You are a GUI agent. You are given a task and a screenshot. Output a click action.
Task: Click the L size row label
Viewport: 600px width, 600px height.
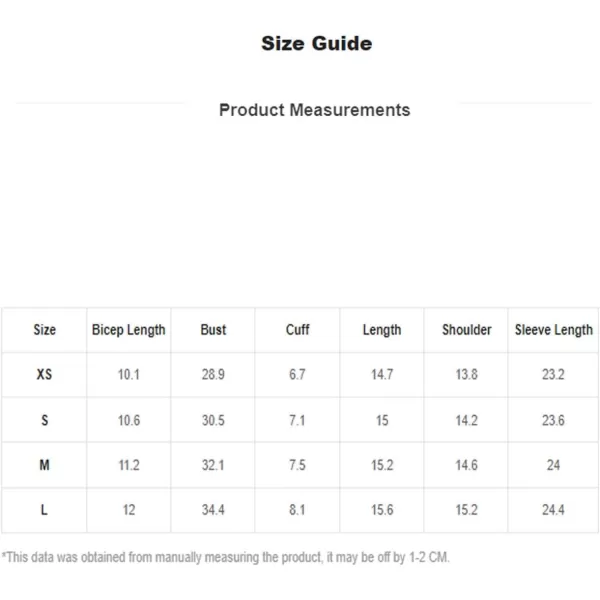click(44, 510)
